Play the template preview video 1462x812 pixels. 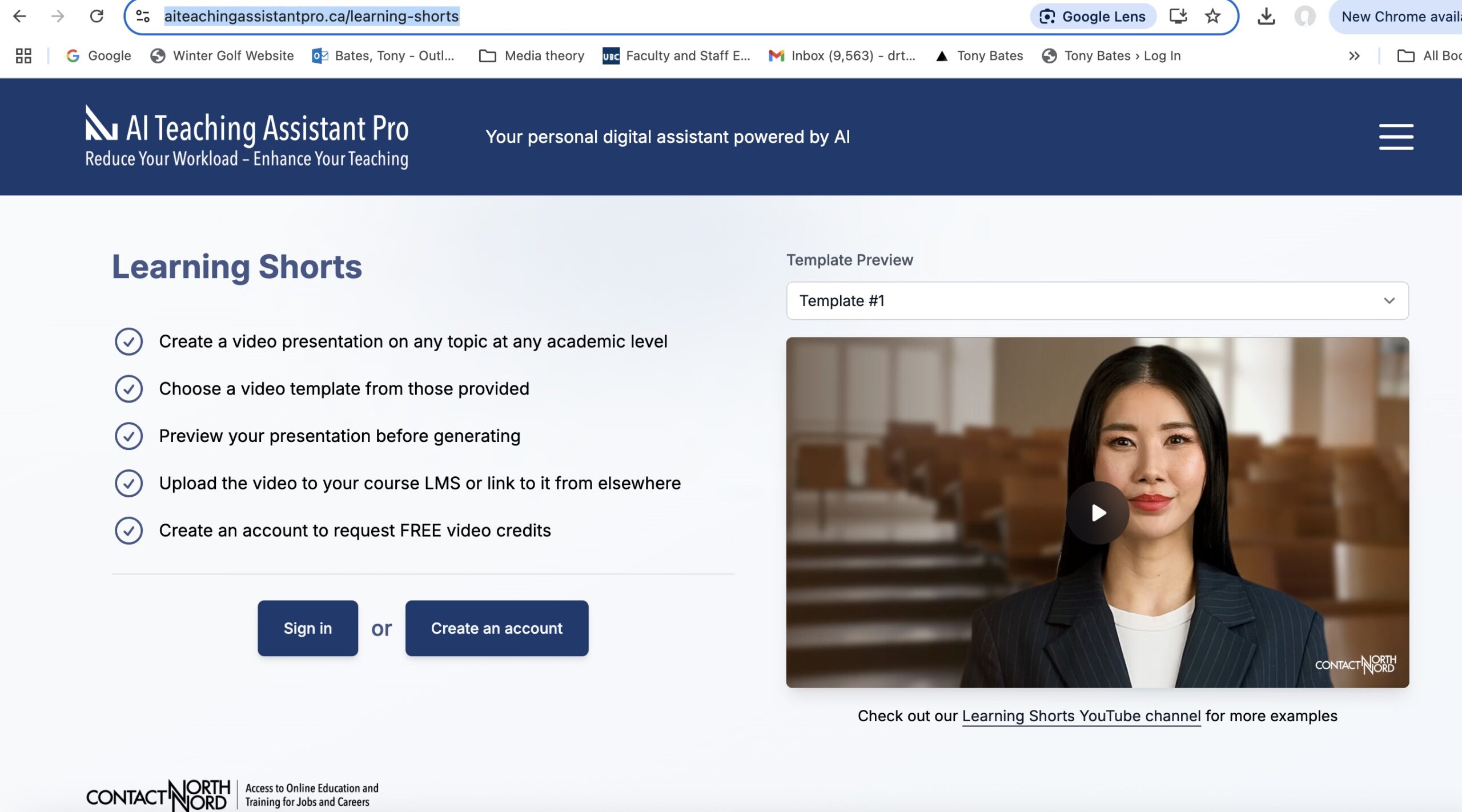pyautogui.click(x=1097, y=512)
